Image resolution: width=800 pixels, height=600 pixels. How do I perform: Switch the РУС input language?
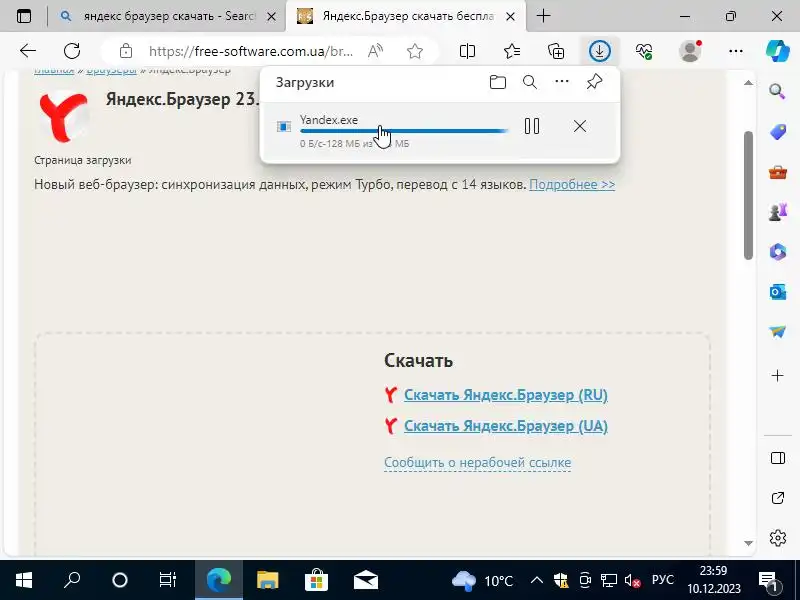click(663, 580)
